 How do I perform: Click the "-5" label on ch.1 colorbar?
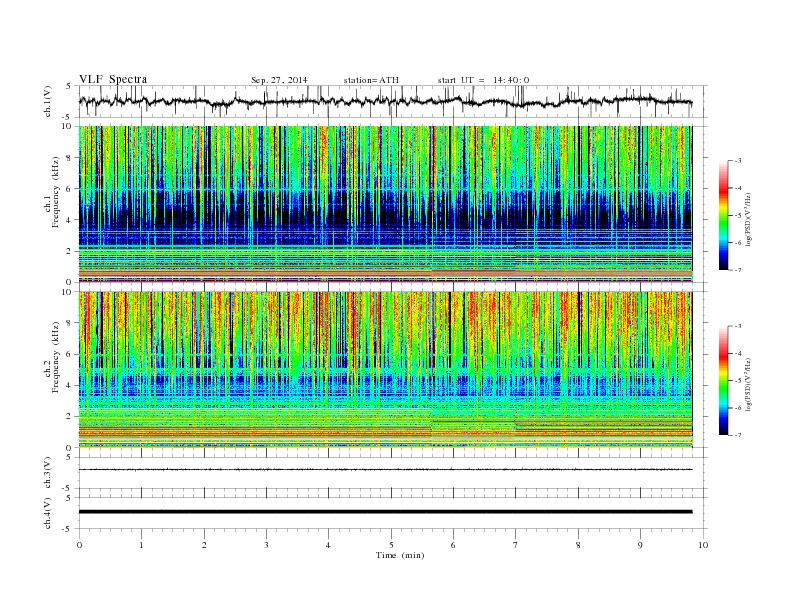coord(737,216)
